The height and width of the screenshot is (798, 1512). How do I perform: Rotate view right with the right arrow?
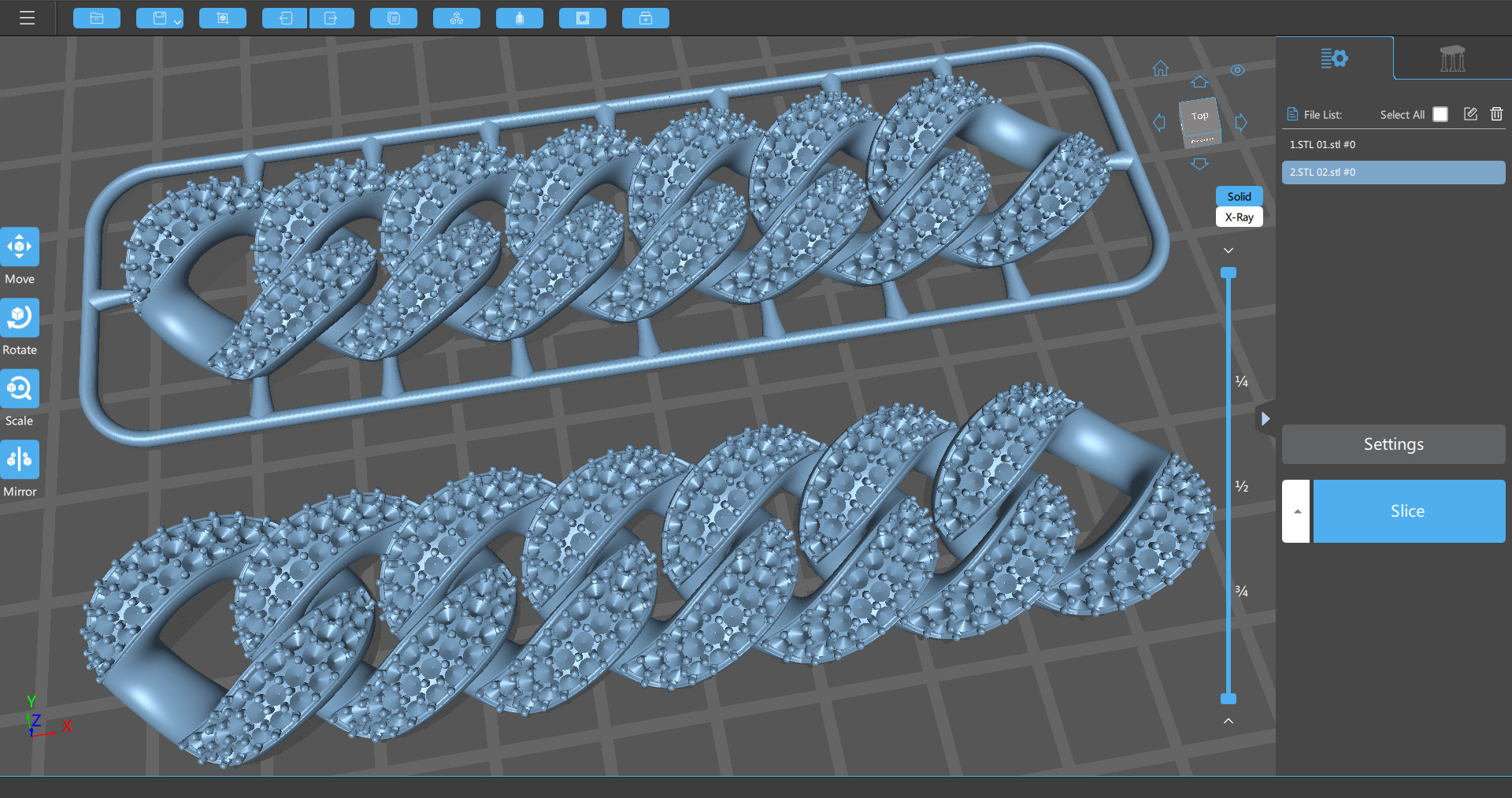pos(1242,122)
